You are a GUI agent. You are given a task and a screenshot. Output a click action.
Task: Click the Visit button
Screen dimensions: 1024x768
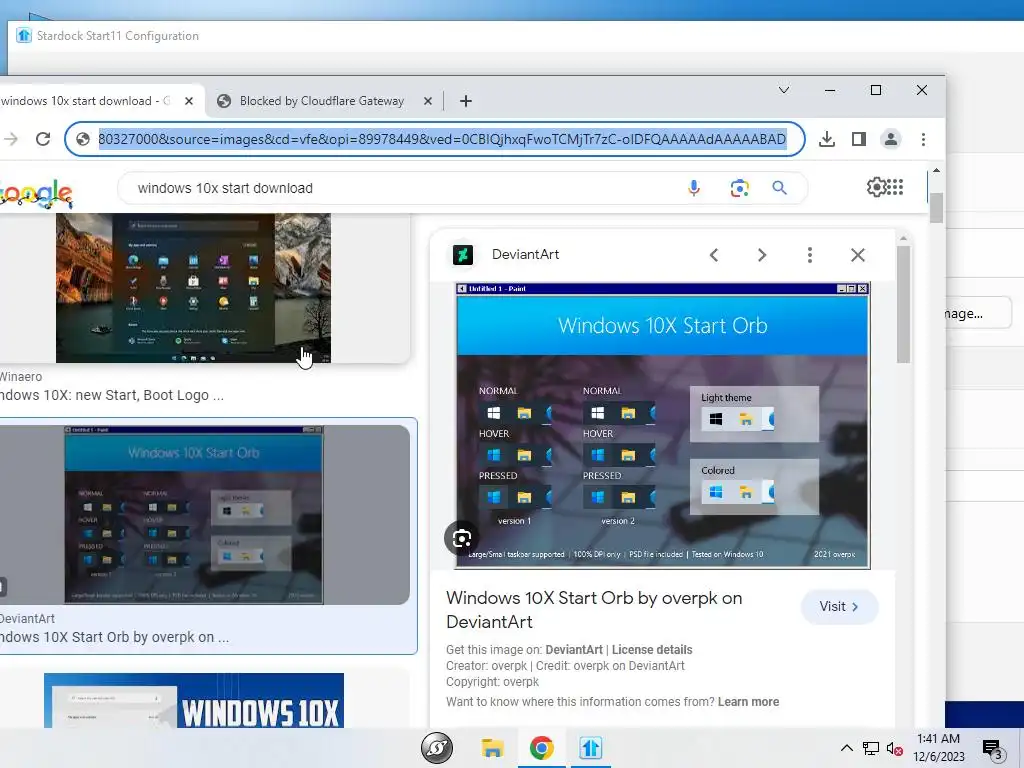839,607
